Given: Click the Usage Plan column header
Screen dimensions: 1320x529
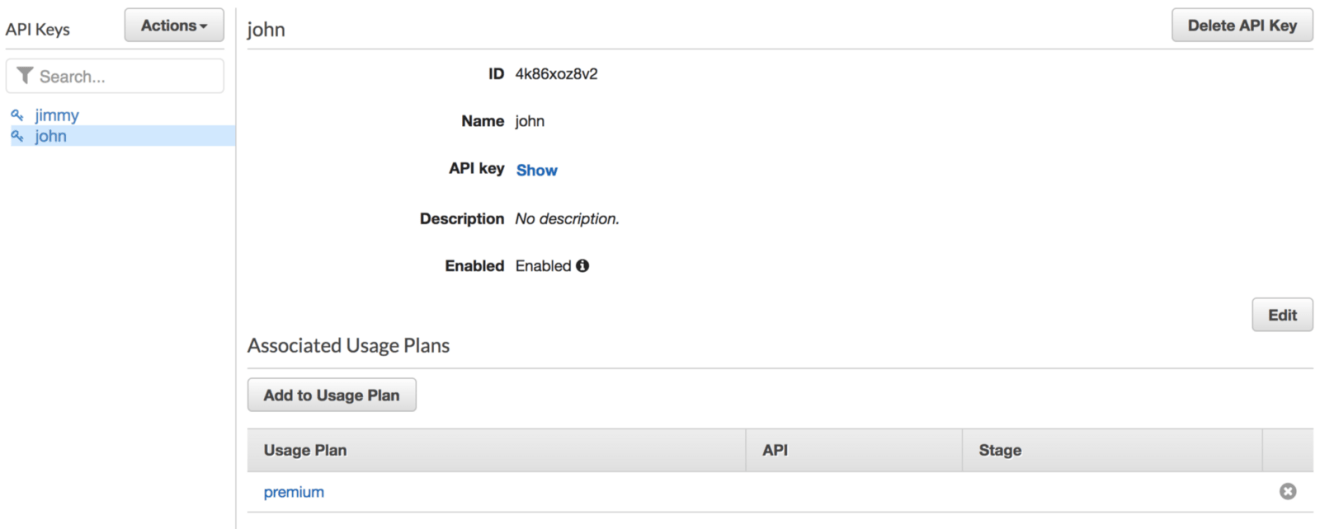Looking at the screenshot, I should [x=305, y=450].
